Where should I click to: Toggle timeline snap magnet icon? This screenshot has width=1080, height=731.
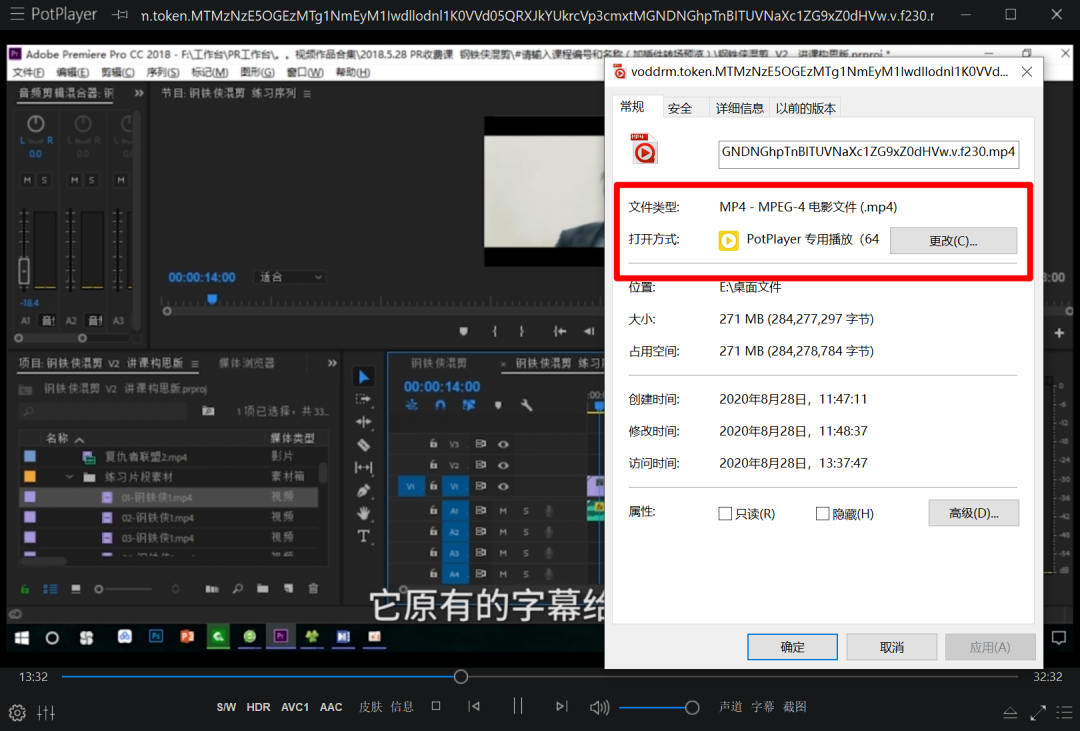pyautogui.click(x=439, y=406)
